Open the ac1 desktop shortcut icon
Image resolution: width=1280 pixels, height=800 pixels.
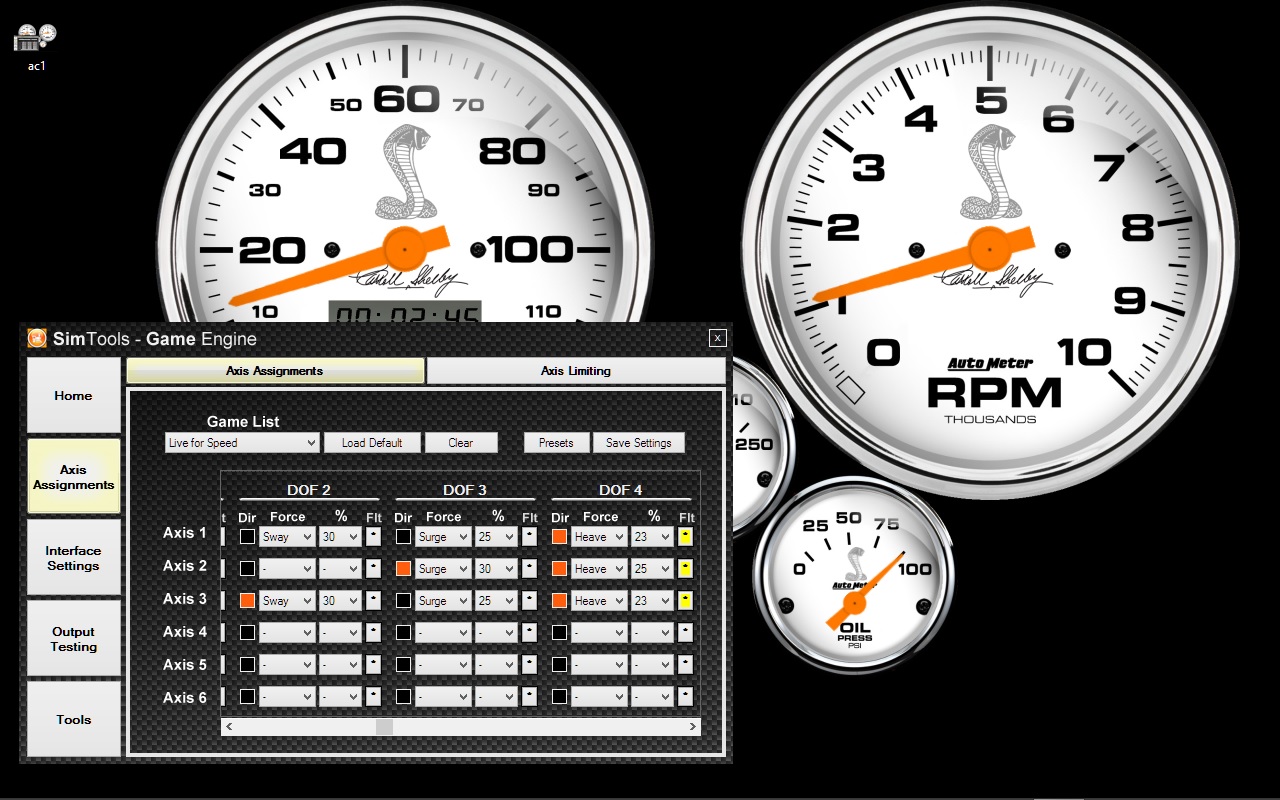point(35,46)
